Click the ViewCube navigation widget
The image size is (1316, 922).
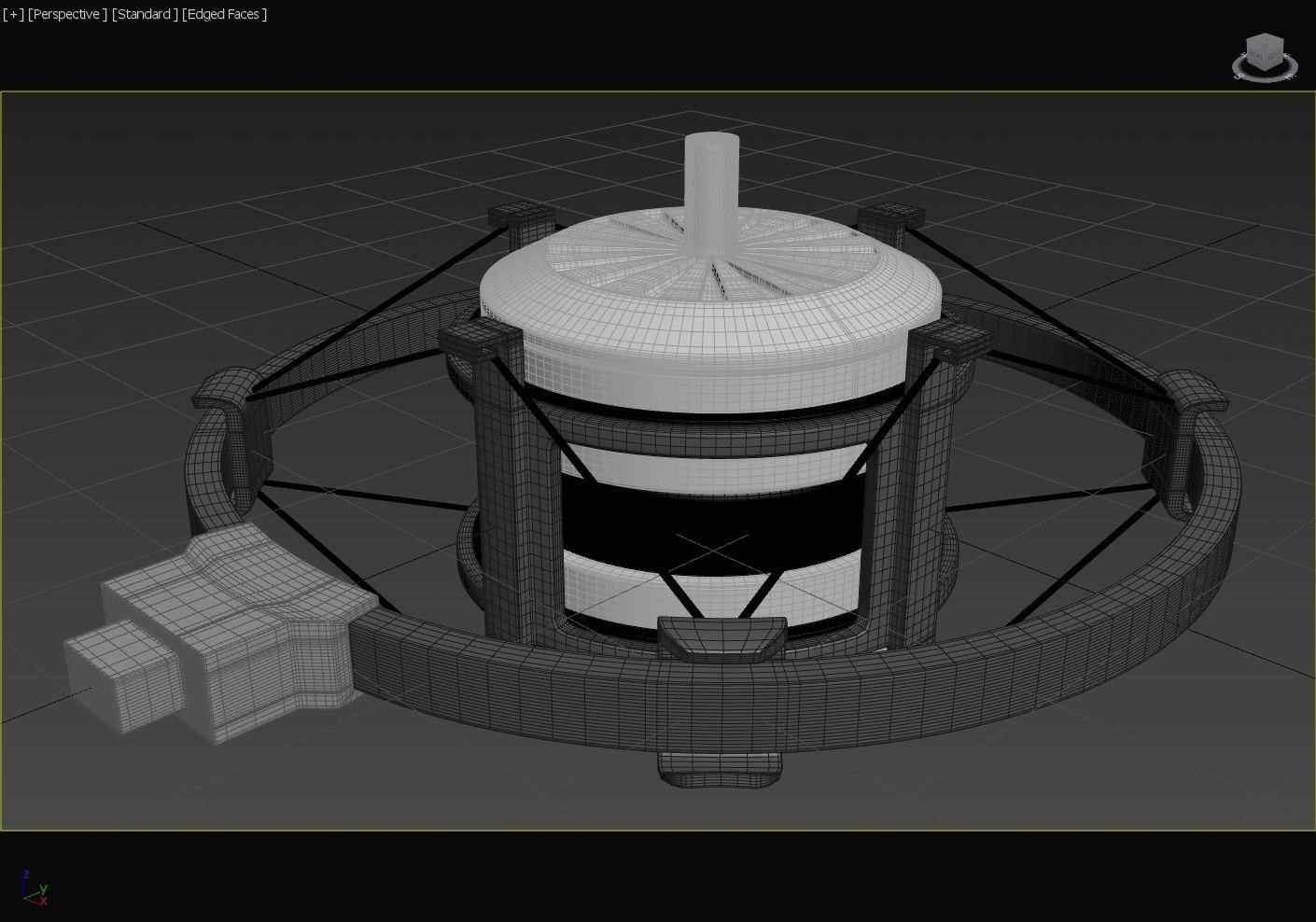pyautogui.click(x=1265, y=57)
